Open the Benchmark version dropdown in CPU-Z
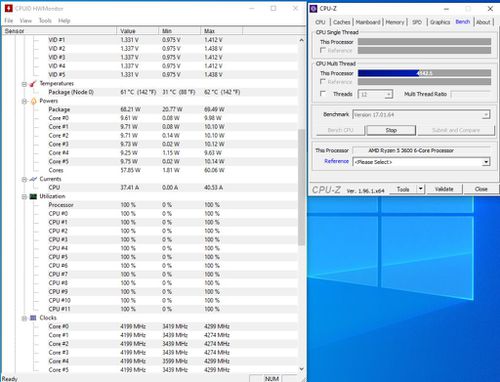500x382 pixels. coord(486,115)
